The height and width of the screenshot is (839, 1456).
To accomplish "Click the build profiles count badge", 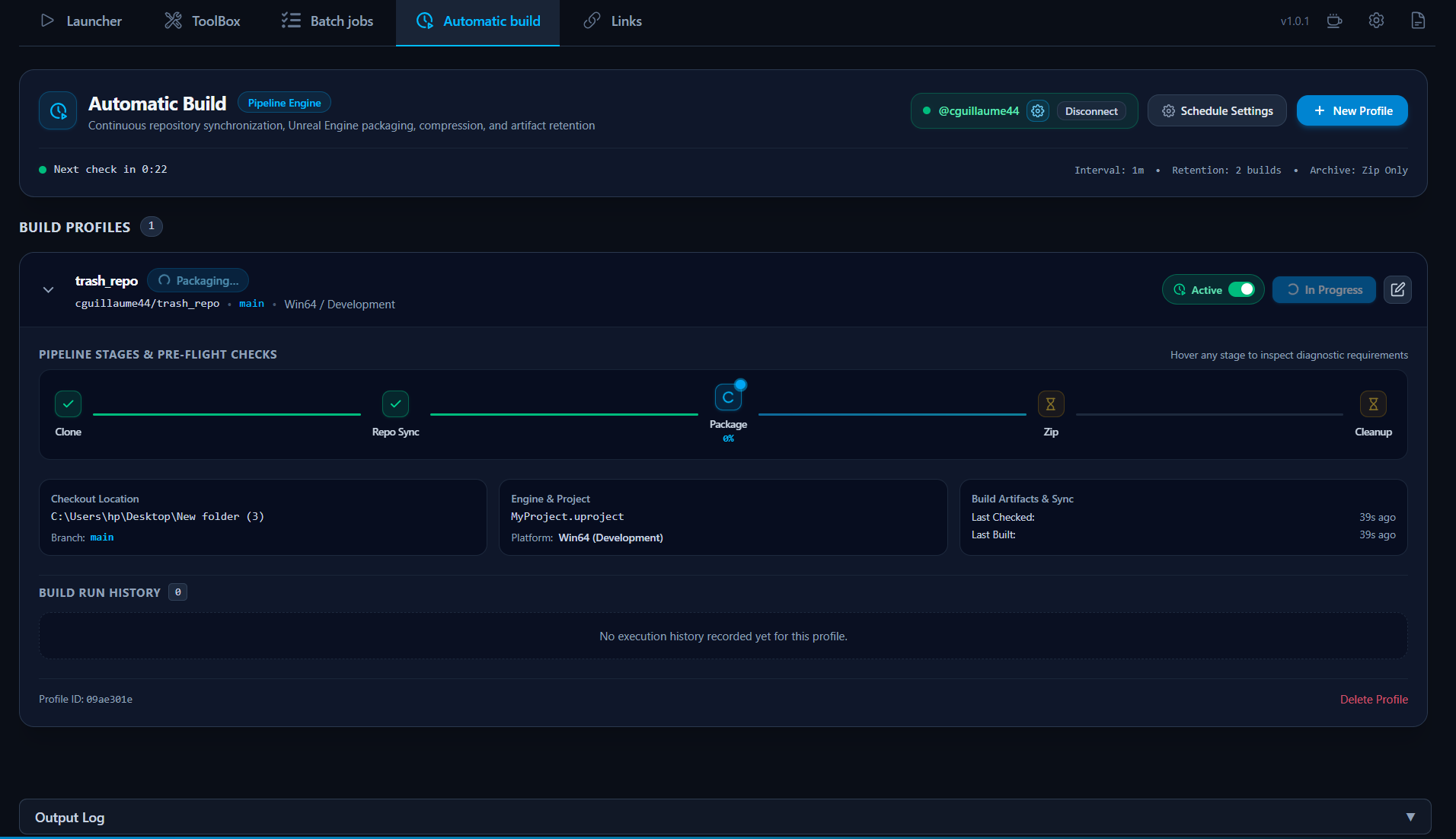I will [x=152, y=226].
